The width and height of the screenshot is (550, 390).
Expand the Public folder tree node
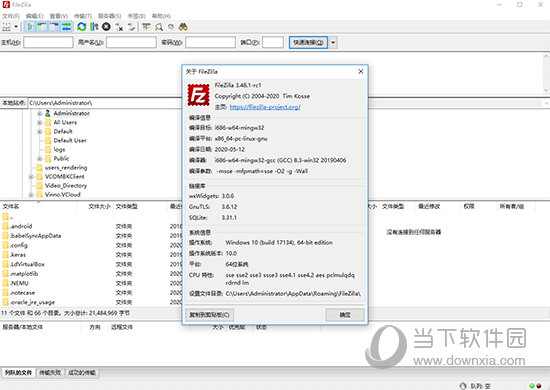40,159
